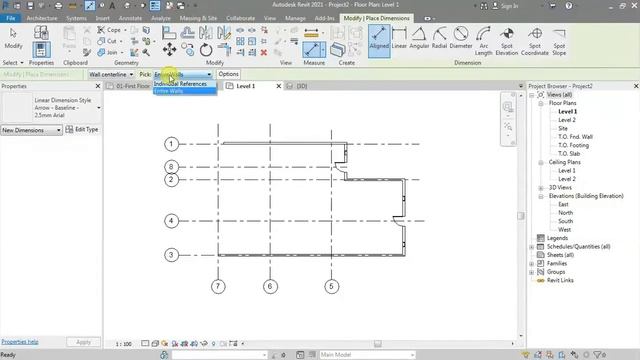Click the Edit Type button
Screen dimensions: 640x360
(82, 129)
